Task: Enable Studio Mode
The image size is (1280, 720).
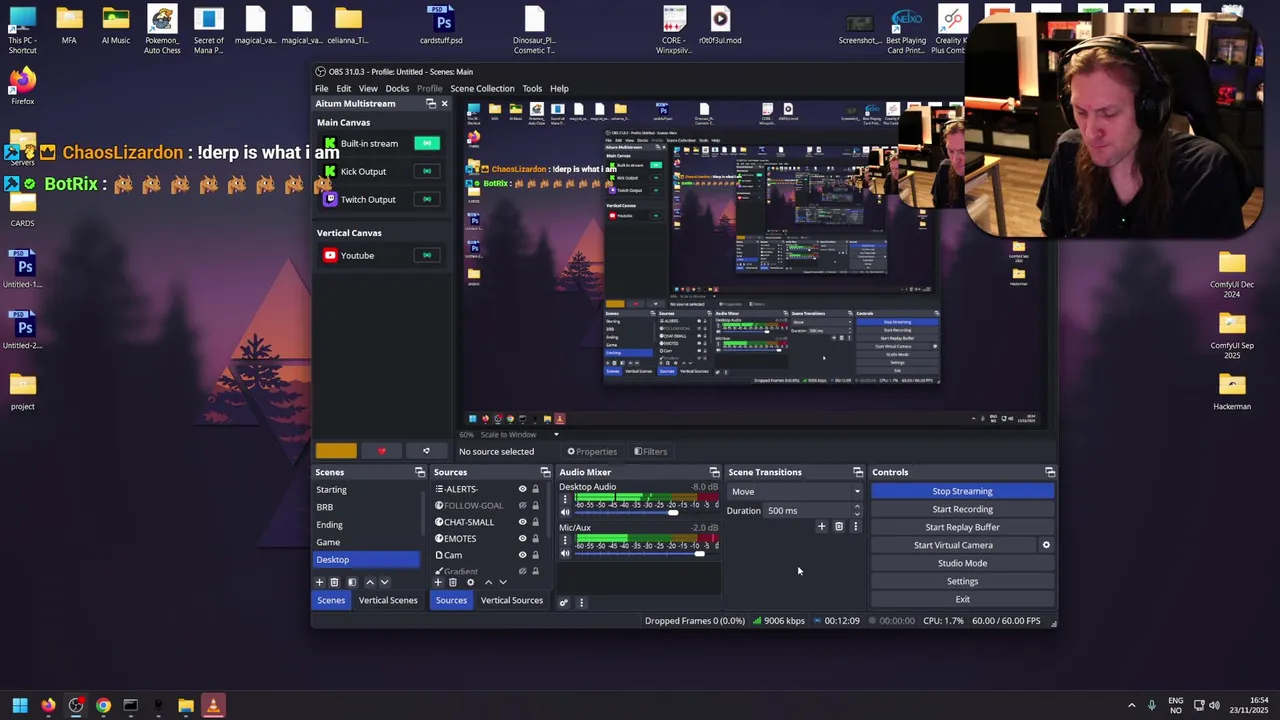Action: click(x=962, y=563)
